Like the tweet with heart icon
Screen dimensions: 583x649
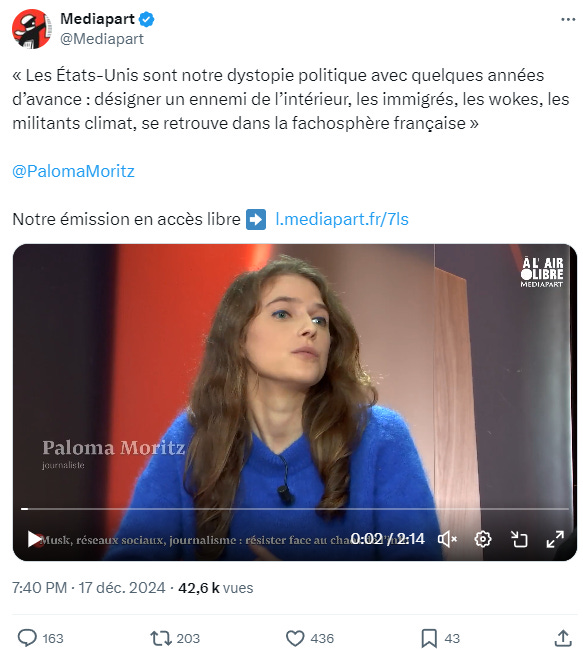pyautogui.click(x=295, y=638)
